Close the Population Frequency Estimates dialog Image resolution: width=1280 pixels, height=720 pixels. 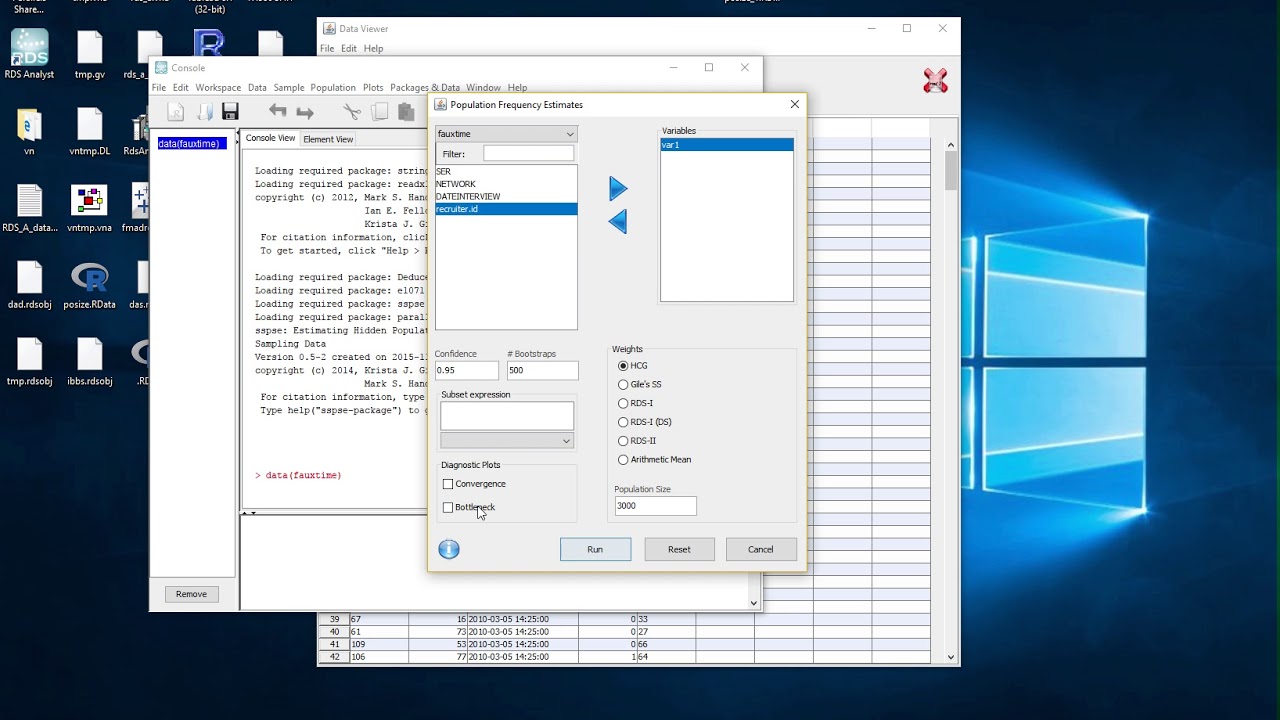tap(795, 104)
